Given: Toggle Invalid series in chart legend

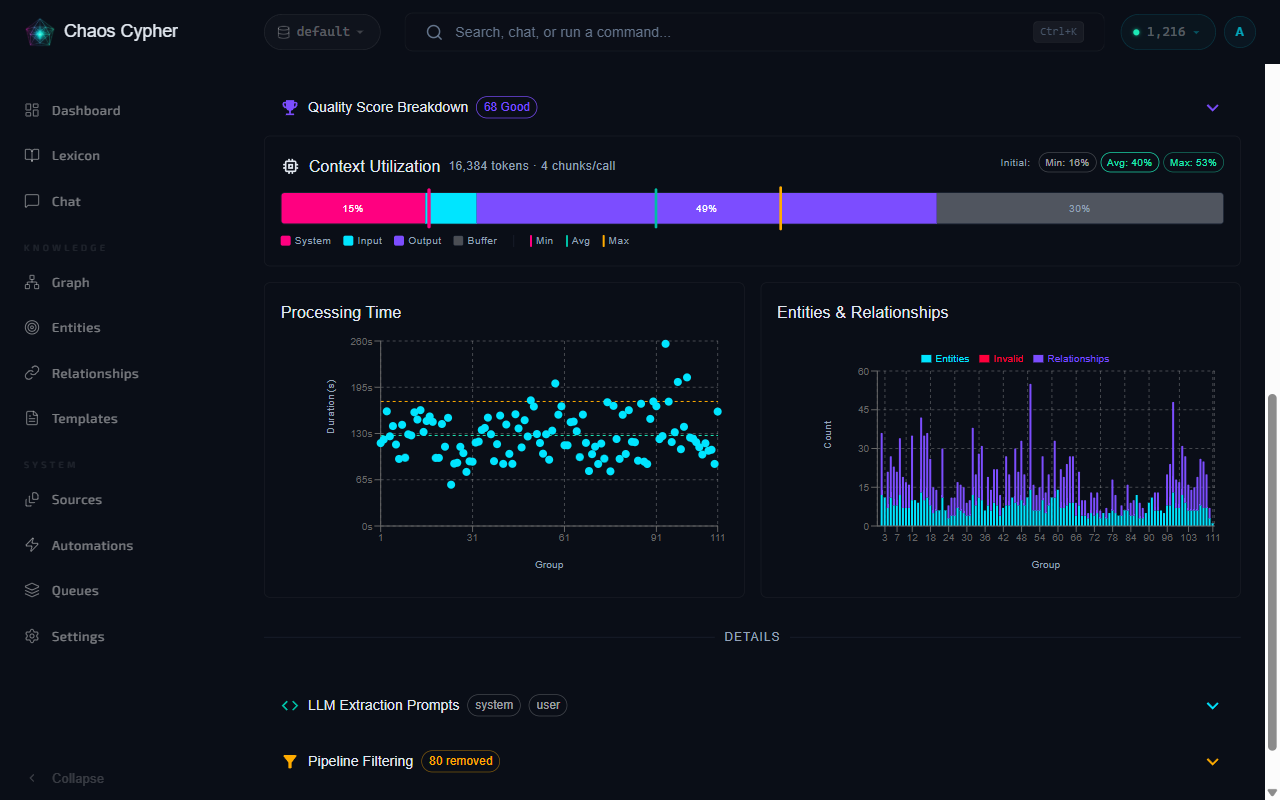Looking at the screenshot, I should [1001, 359].
